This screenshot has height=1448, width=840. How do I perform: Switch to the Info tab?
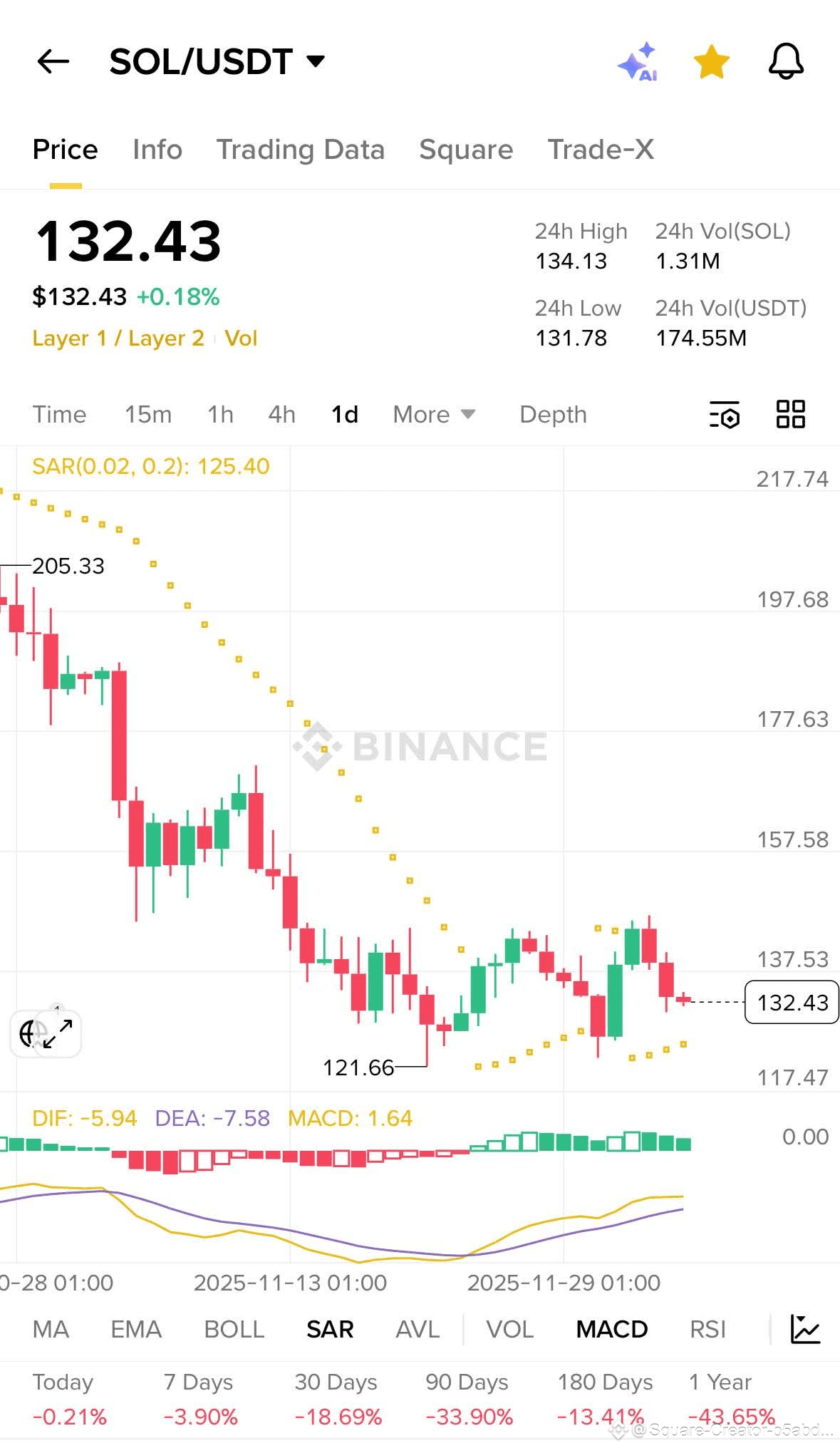click(157, 150)
